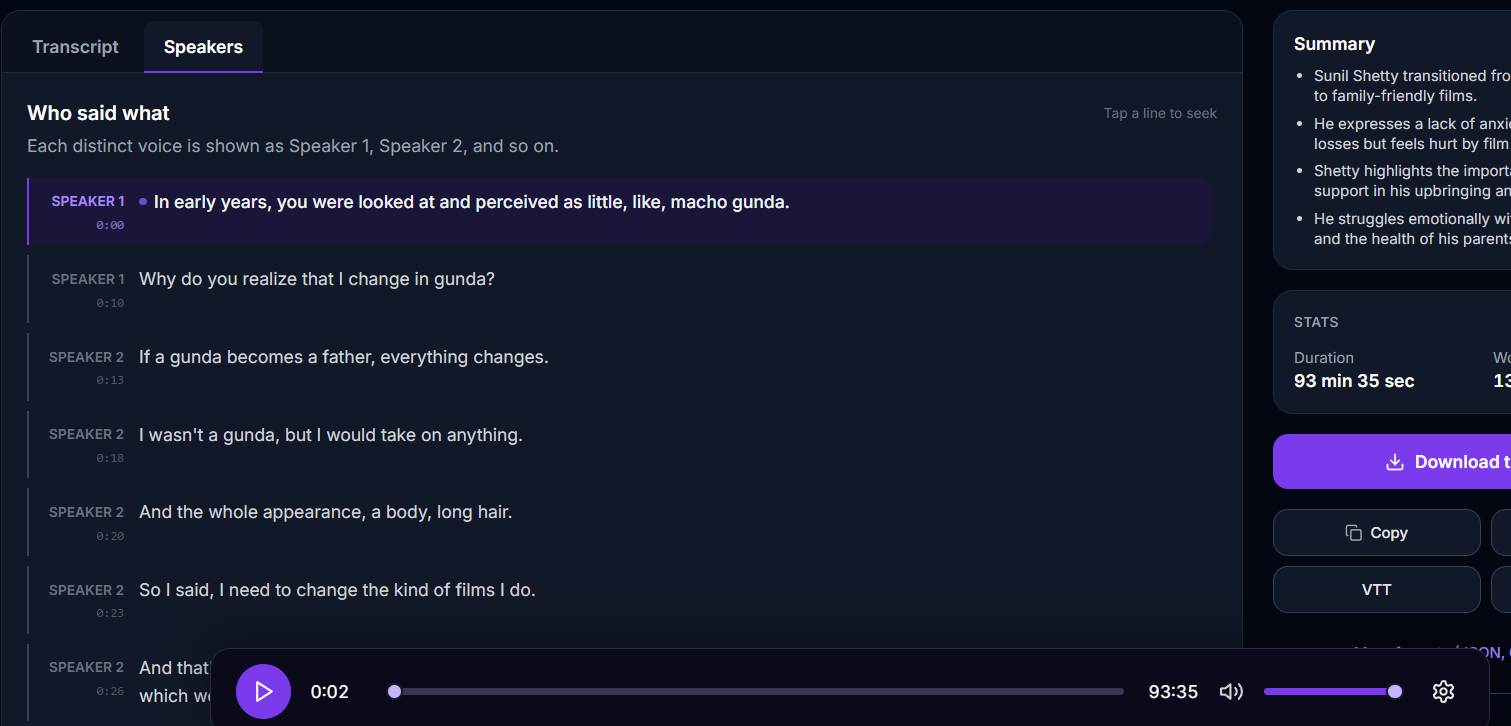Screen dimensions: 1511x726
Task: Export transcript as VTT
Action: (1376, 590)
